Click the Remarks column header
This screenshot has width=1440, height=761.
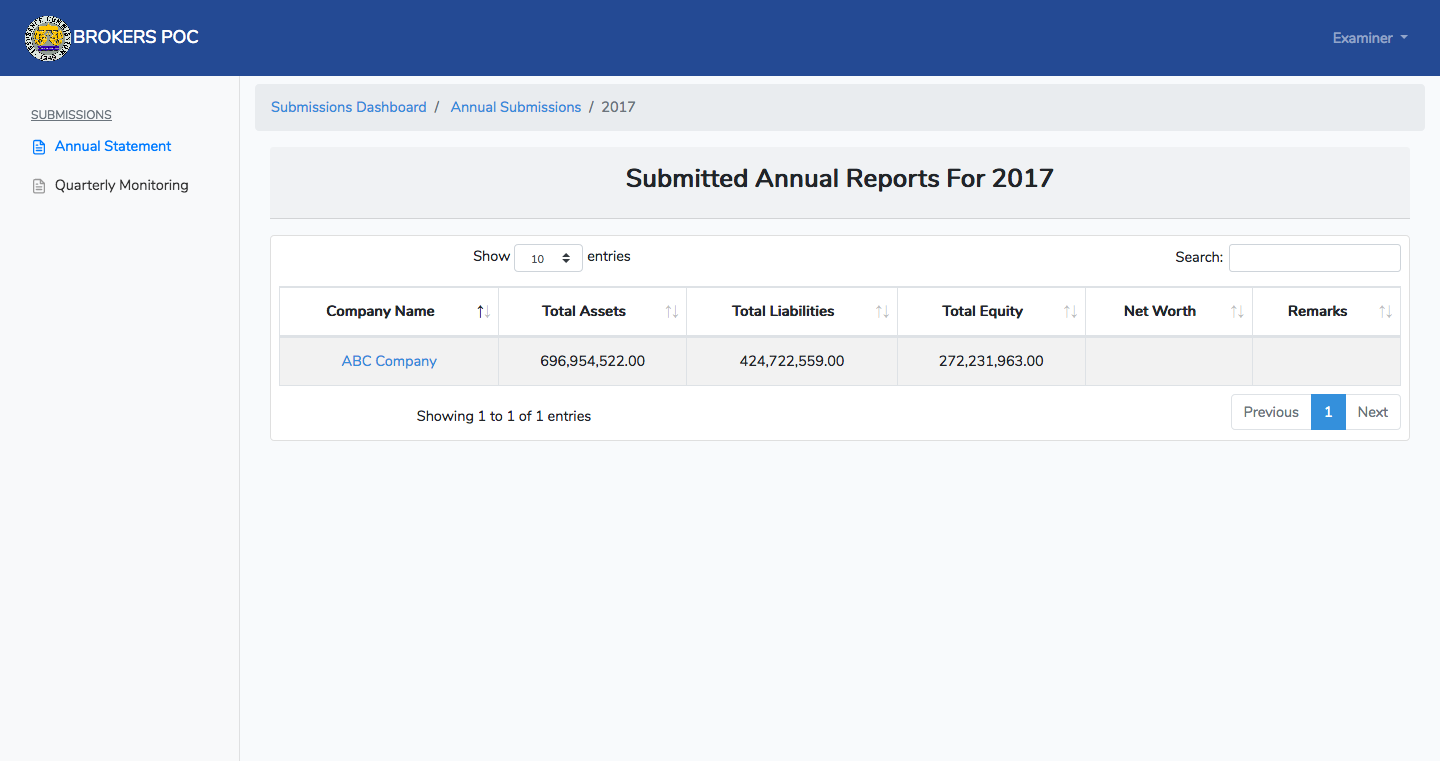tap(1327, 312)
